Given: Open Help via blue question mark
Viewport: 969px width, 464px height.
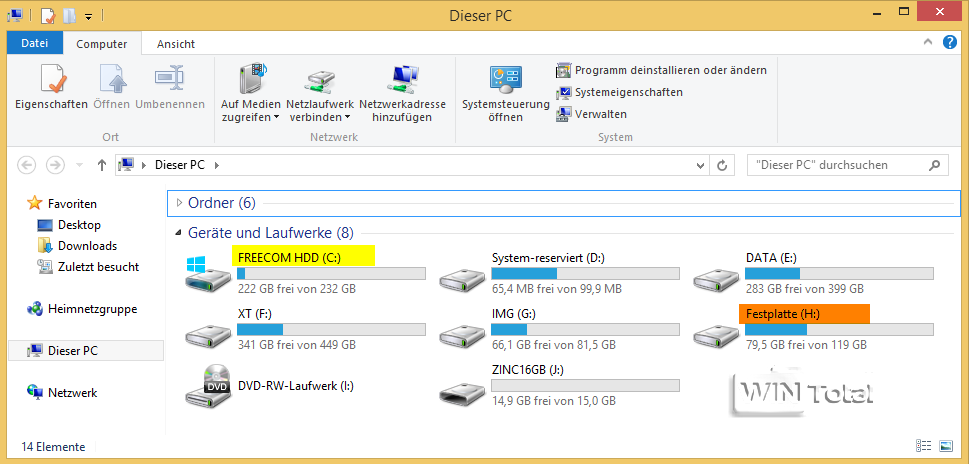Looking at the screenshot, I should point(949,43).
